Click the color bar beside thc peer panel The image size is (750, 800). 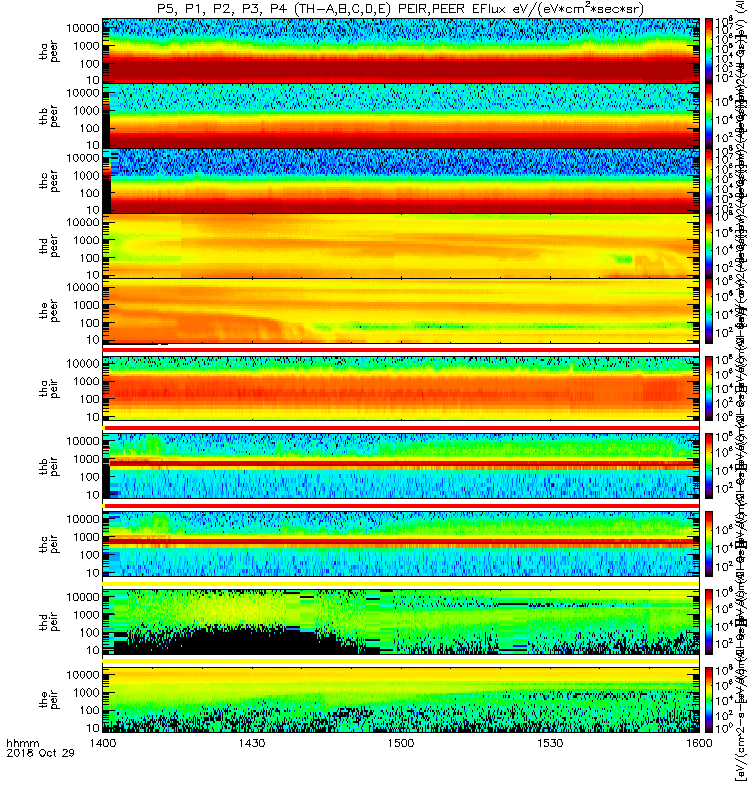coord(709,181)
